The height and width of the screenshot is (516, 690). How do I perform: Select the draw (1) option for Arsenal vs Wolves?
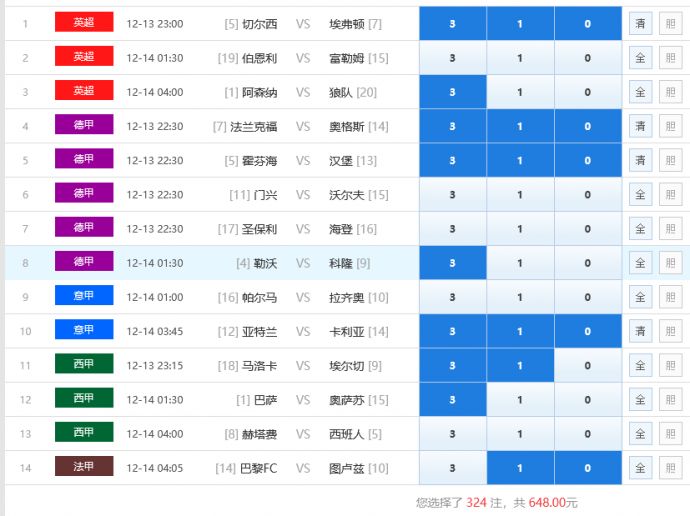pyautogui.click(x=520, y=92)
